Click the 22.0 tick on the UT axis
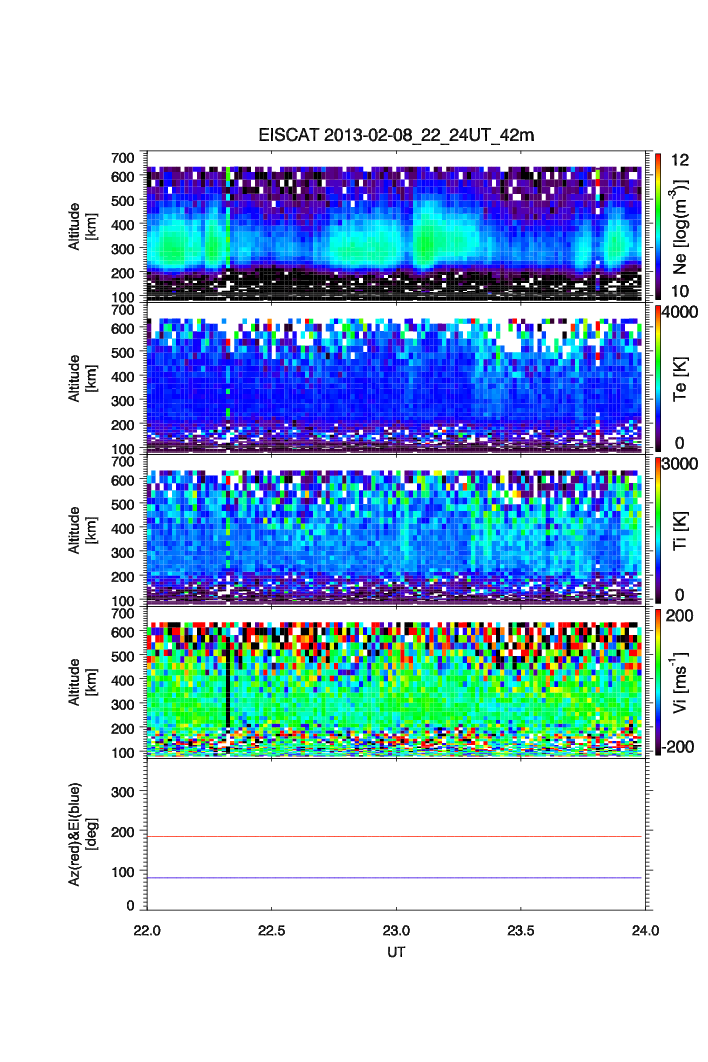 coord(147,931)
